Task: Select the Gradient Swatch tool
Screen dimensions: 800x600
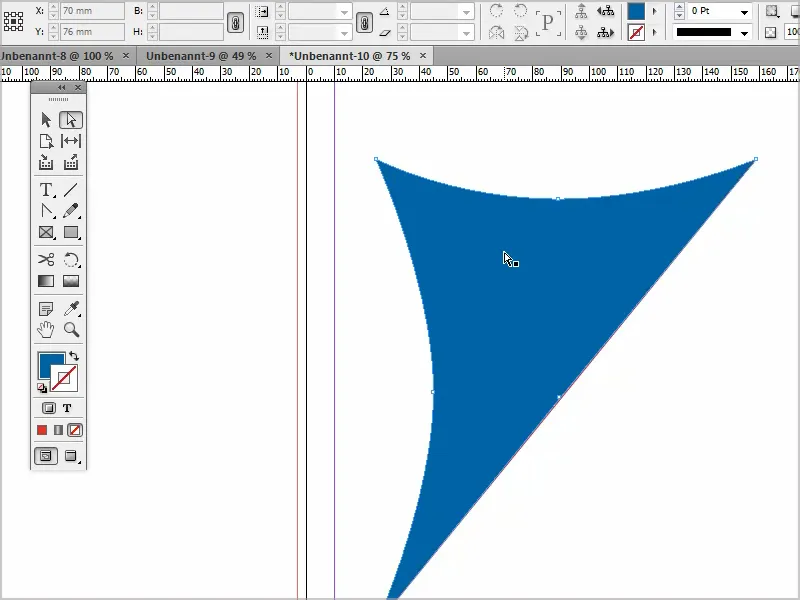Action: pos(46,281)
